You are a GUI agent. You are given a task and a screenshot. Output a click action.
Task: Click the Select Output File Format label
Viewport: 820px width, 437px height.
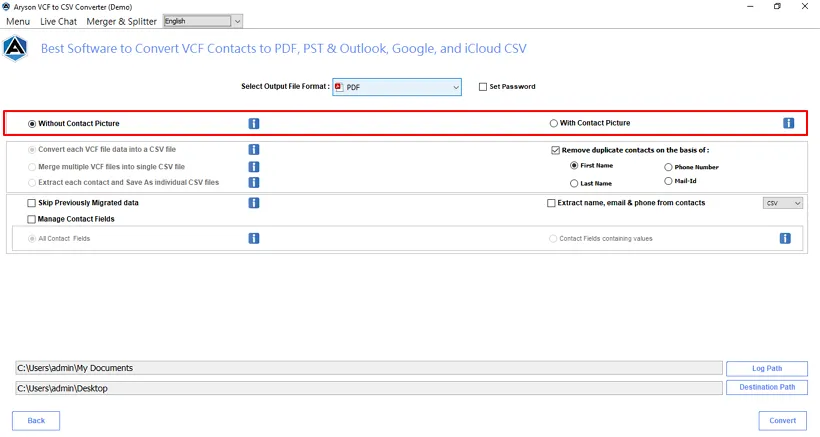click(x=285, y=86)
